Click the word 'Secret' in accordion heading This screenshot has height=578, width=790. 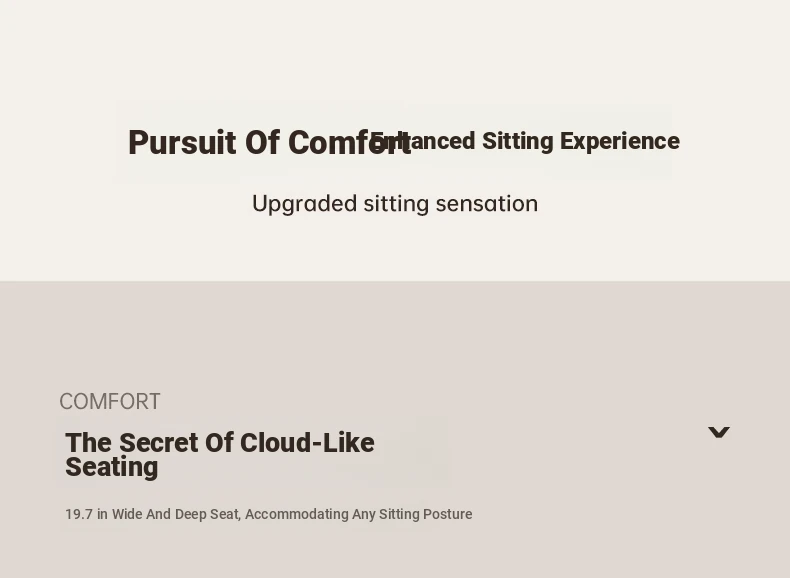pos(159,443)
